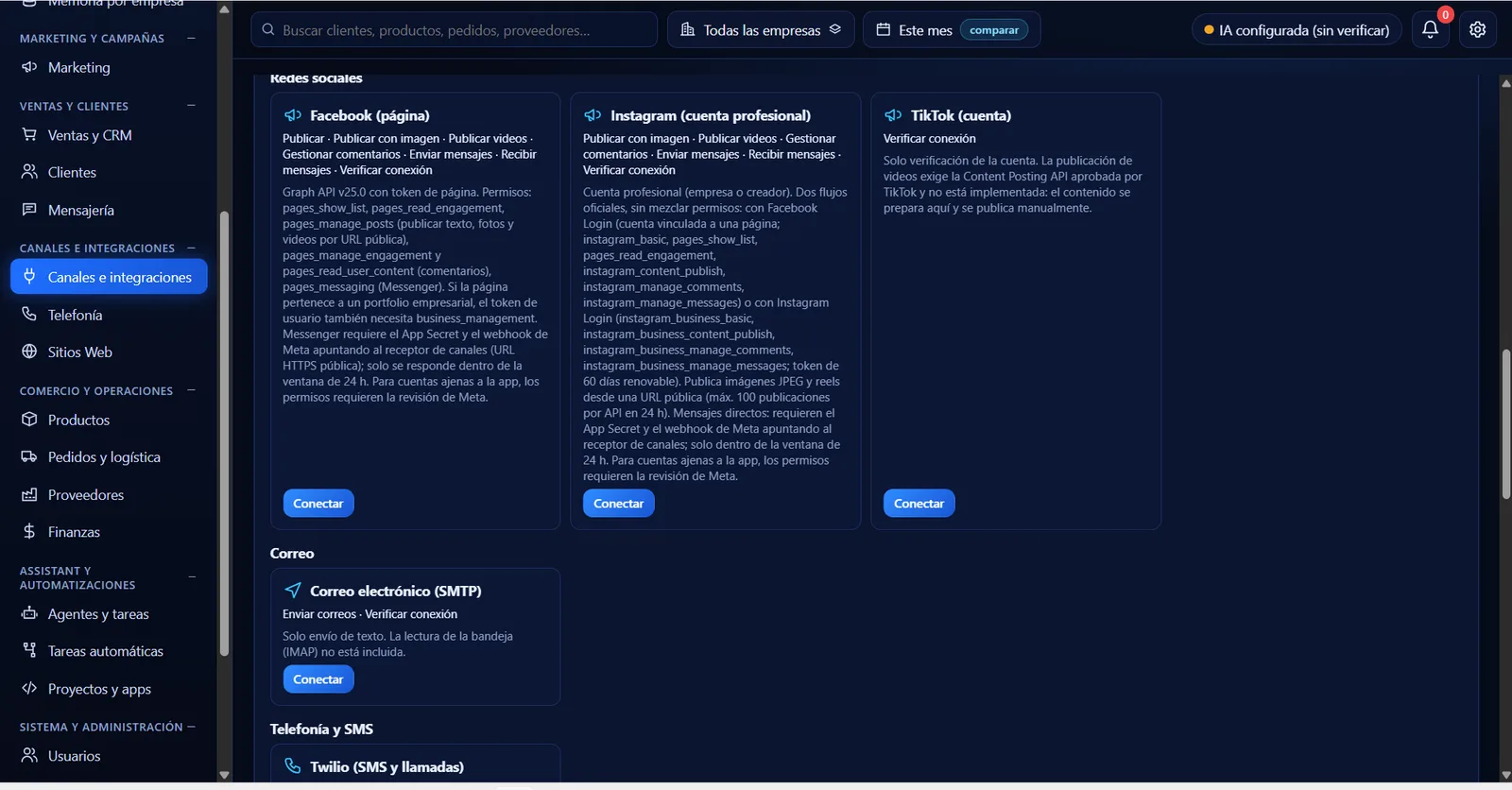Click the Marketing megaphone icon in sidebar

point(29,67)
